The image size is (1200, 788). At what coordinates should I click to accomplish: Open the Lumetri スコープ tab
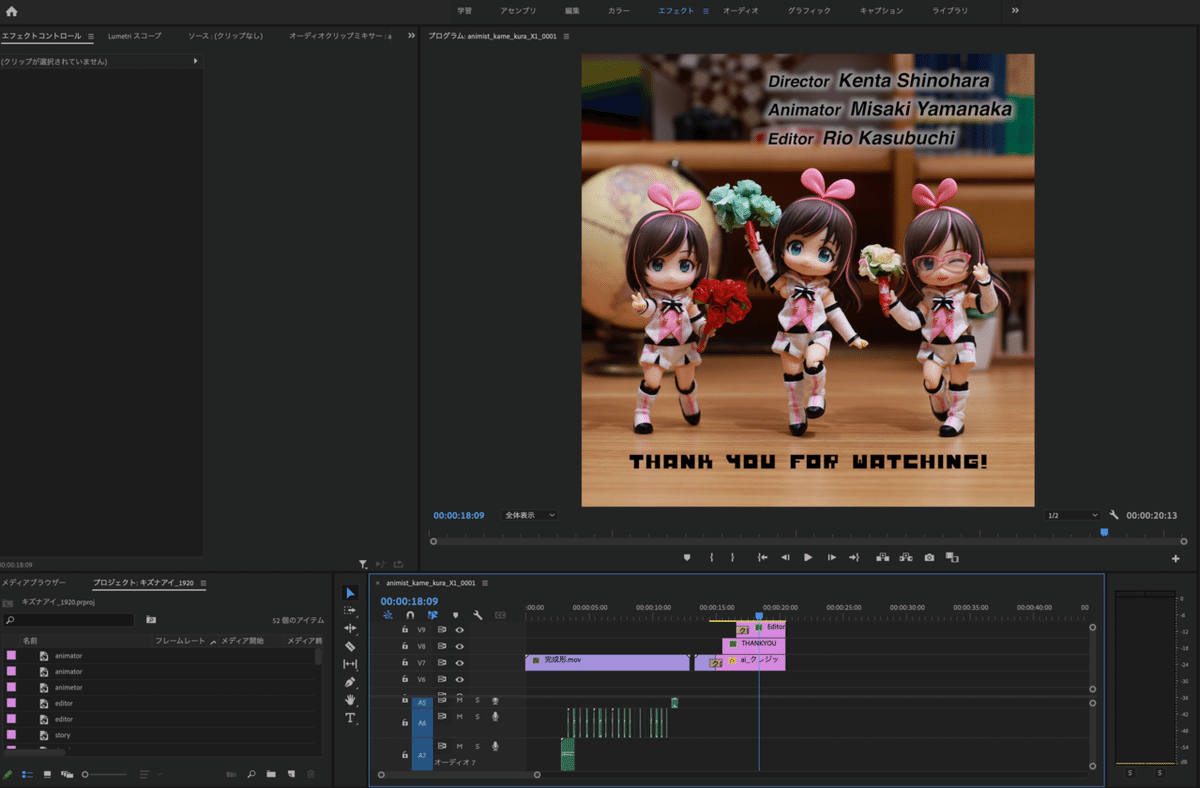[x=134, y=36]
